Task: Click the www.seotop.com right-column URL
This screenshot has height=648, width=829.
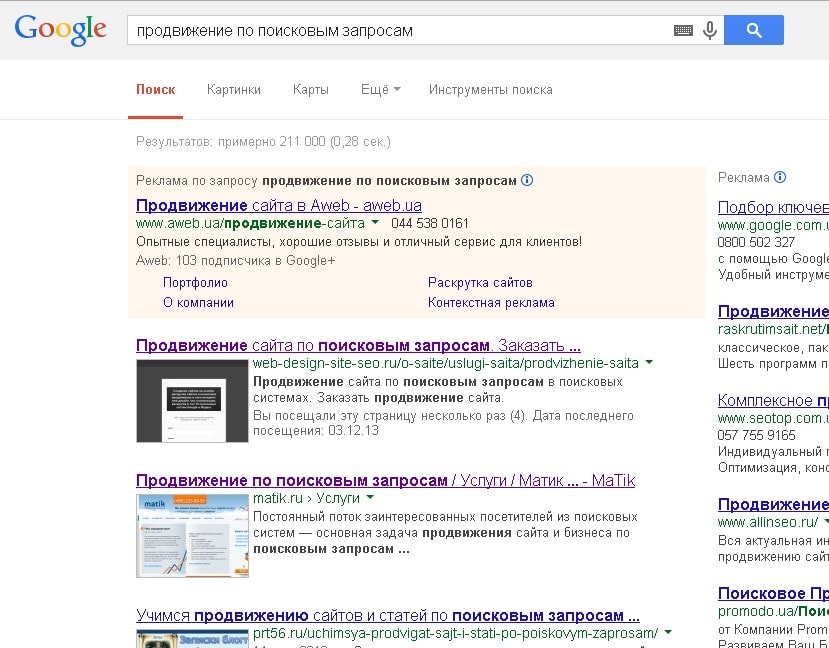Action: [x=773, y=418]
